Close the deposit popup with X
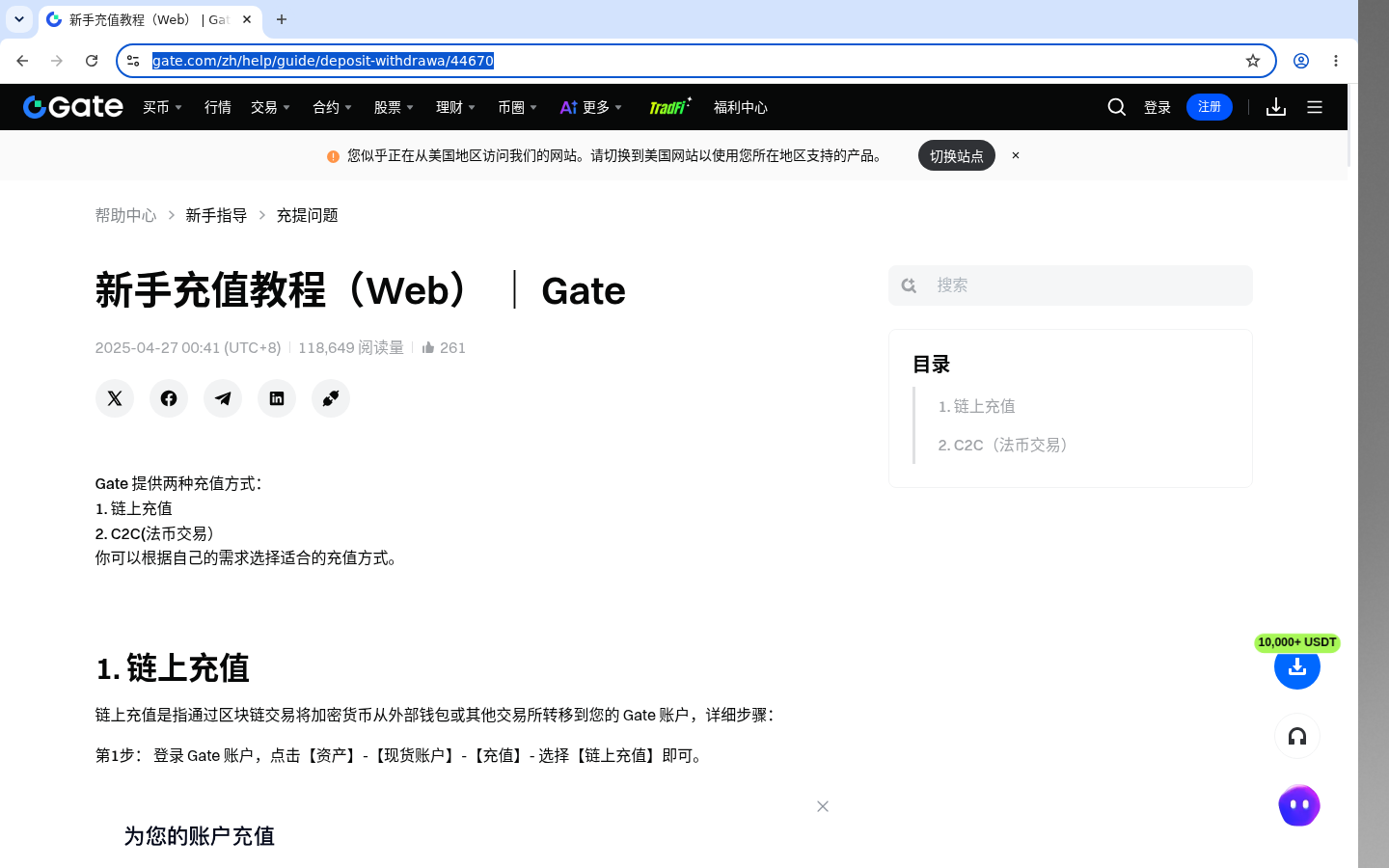1389x868 pixels. (823, 806)
